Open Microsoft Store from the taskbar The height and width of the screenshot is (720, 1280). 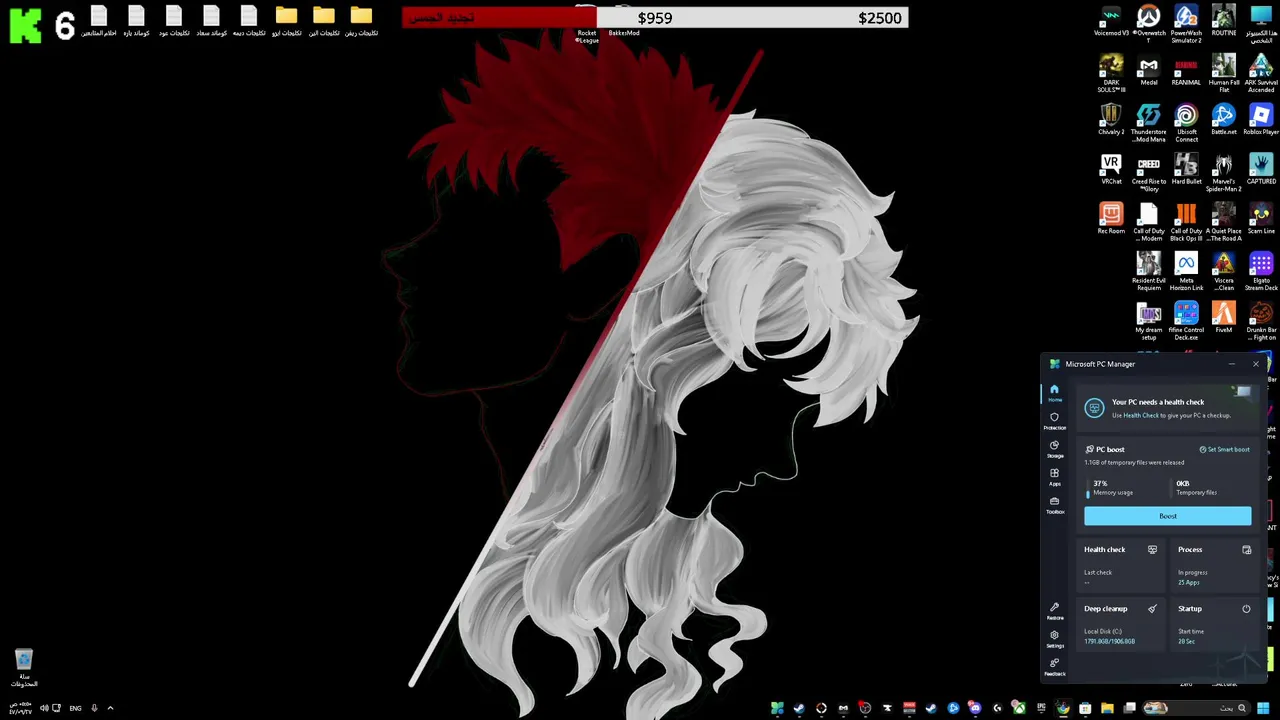(x=1085, y=708)
